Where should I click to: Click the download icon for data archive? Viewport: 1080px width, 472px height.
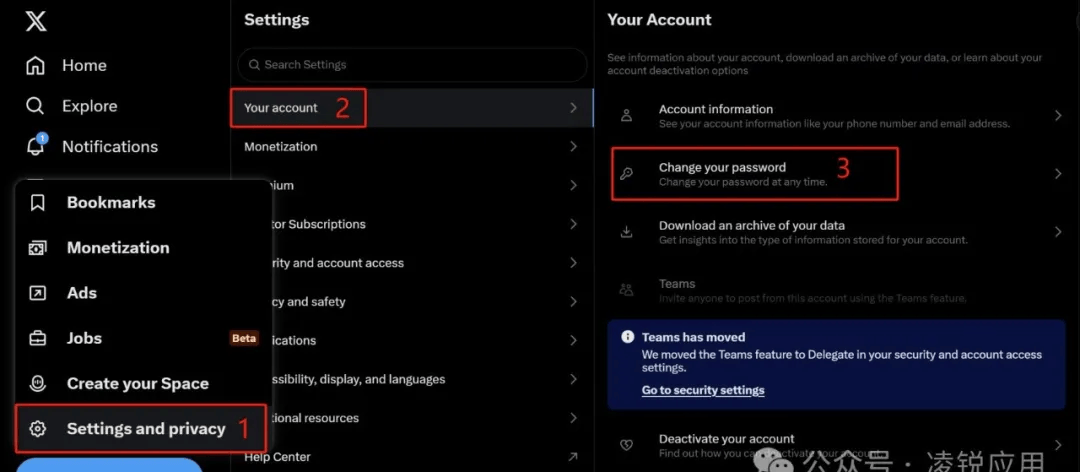[626, 232]
